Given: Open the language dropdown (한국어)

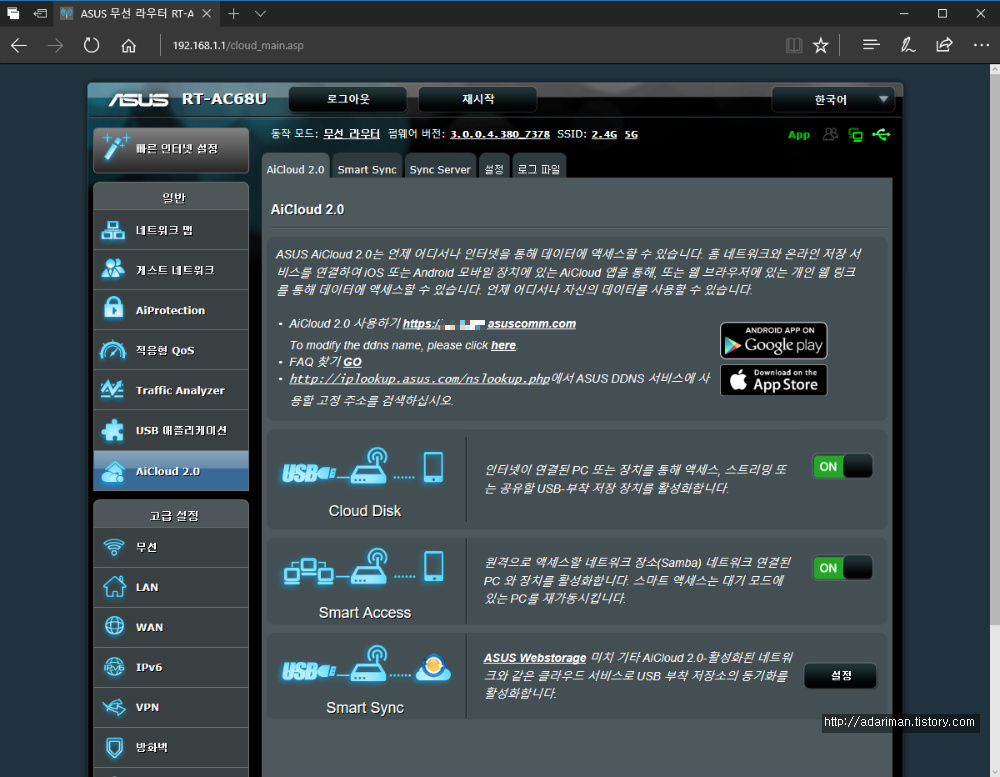Looking at the screenshot, I should coord(833,100).
